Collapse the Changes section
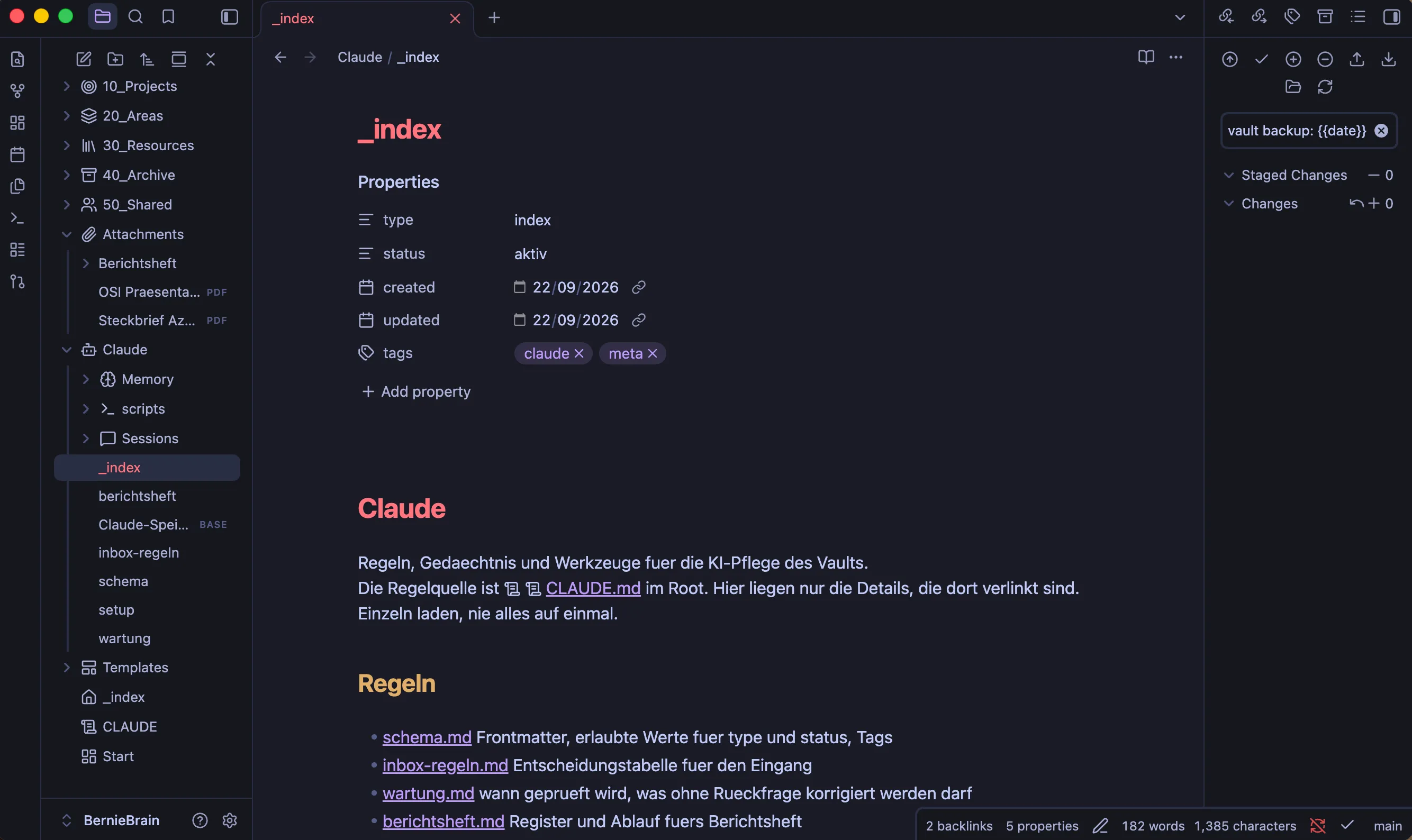 [x=1228, y=203]
